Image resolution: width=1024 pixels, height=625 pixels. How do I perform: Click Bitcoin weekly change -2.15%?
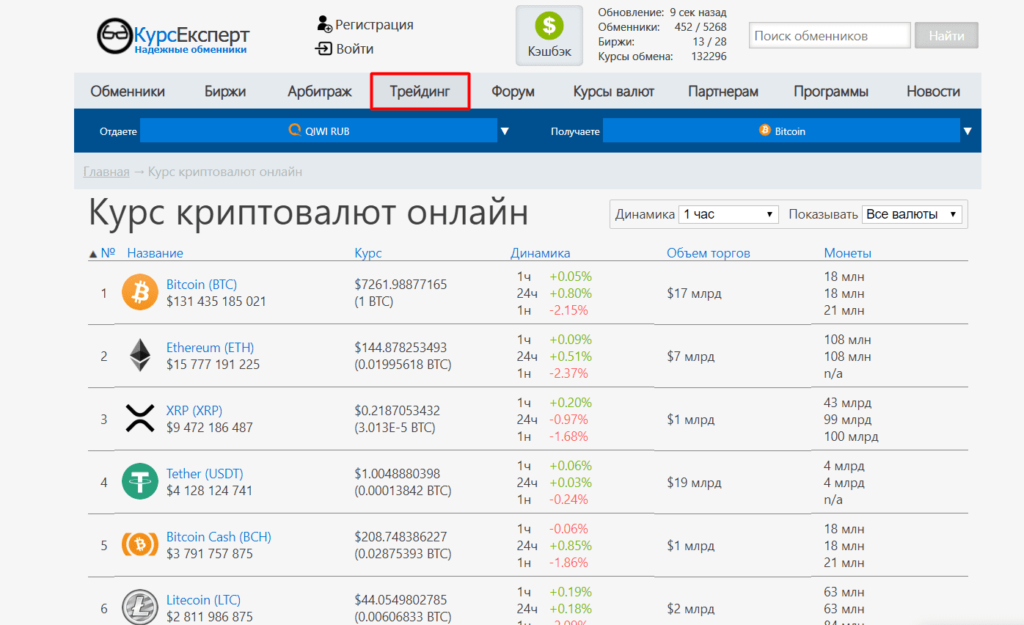tap(569, 311)
